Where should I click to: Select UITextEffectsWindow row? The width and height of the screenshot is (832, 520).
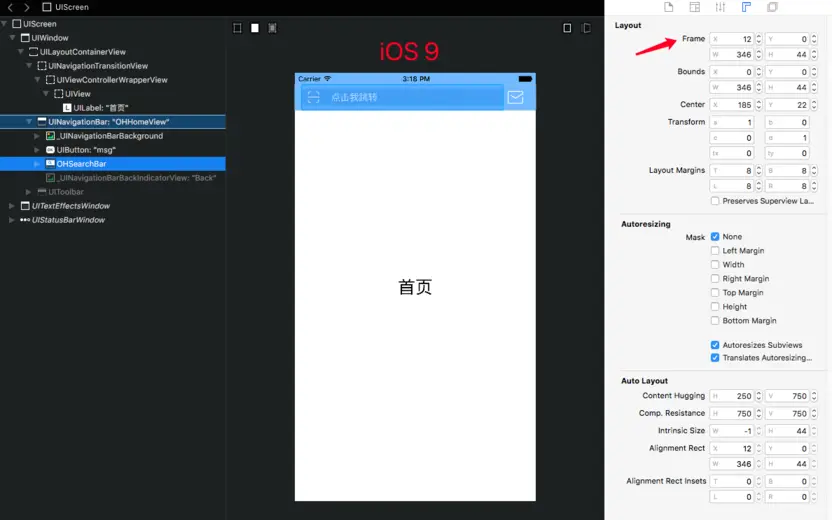pos(112,206)
